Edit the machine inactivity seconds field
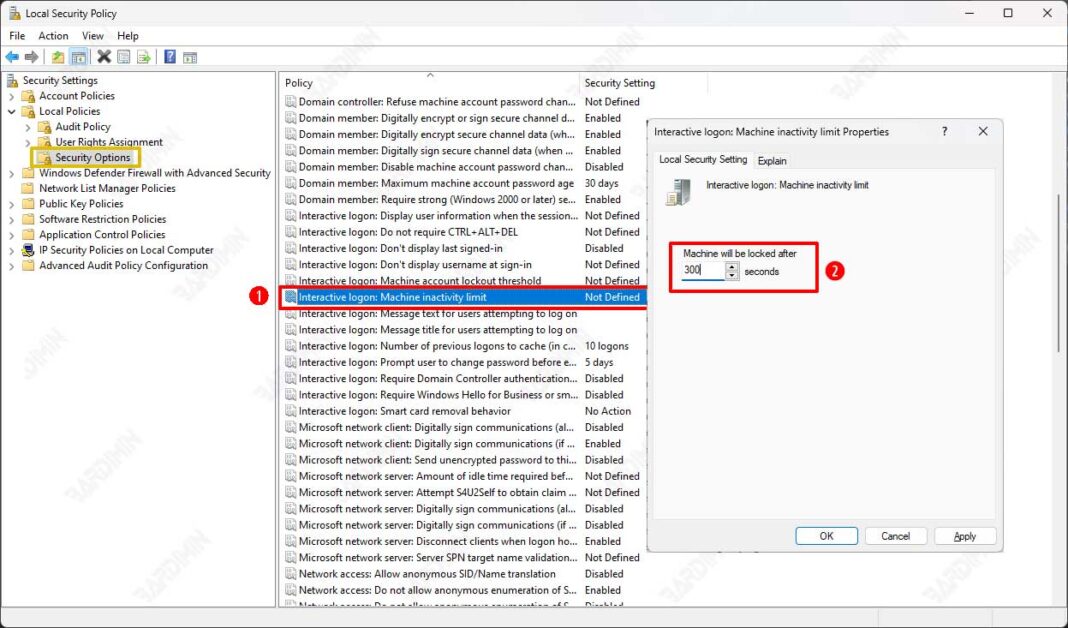1068x628 pixels. [x=700, y=268]
